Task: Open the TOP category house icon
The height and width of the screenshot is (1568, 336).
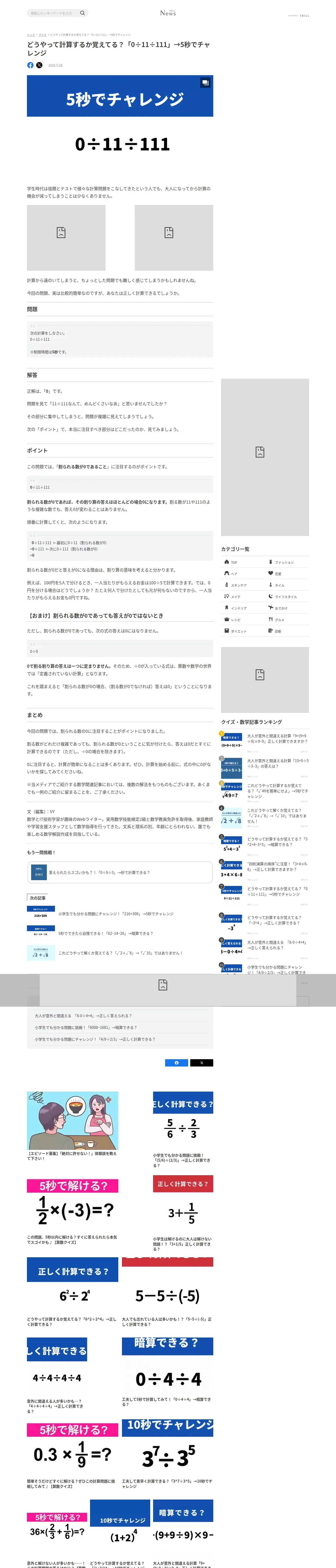Action: 227,562
